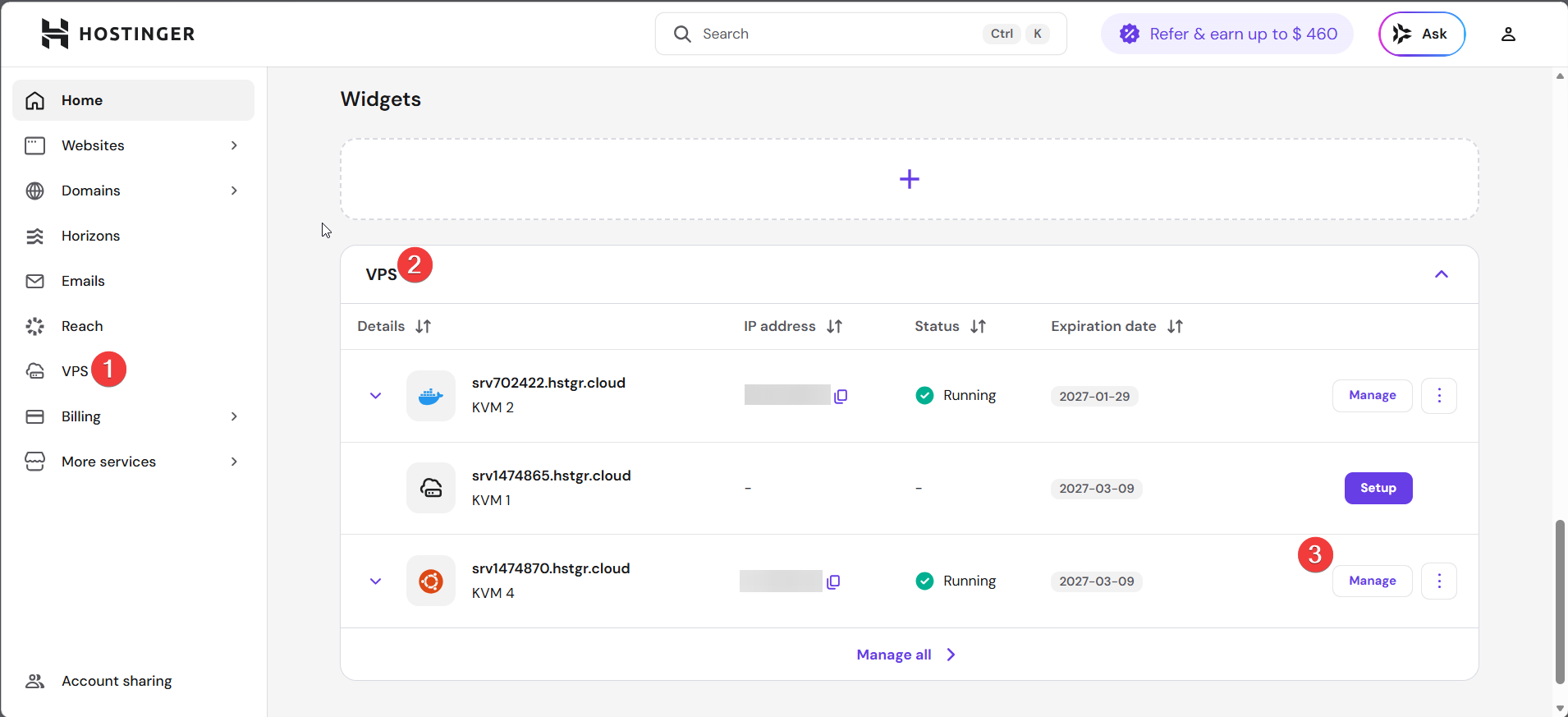Click the Domains globe icon

click(34, 191)
